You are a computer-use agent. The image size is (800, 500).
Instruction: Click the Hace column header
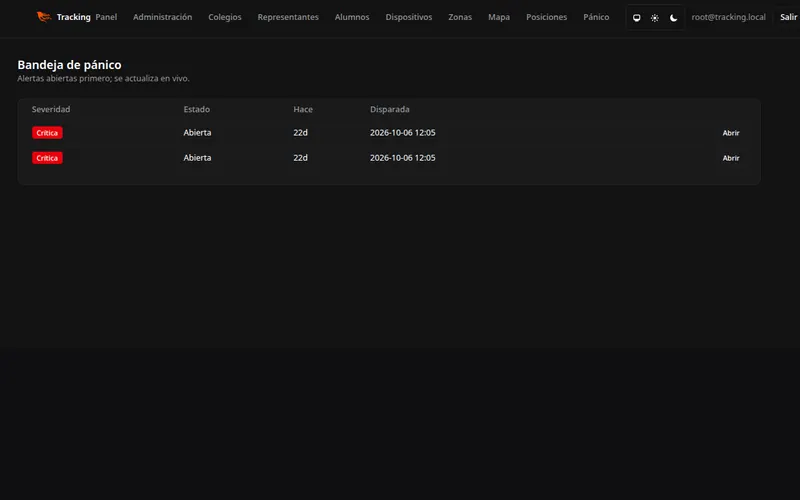click(303, 109)
